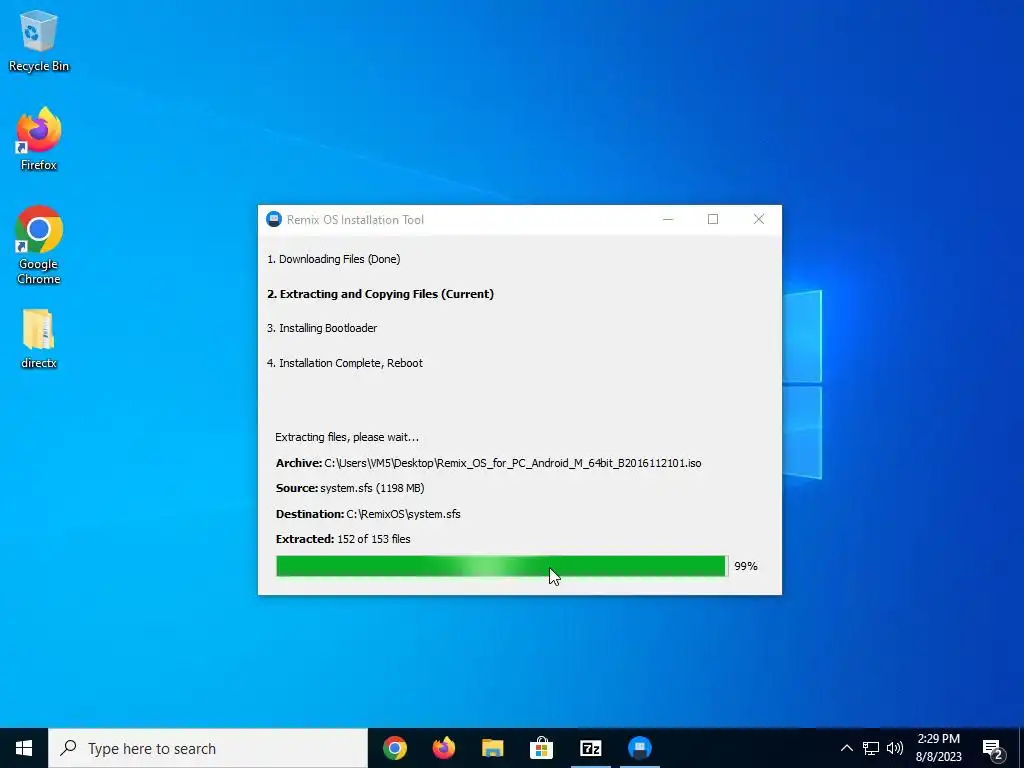Open the network status tray icon

(x=871, y=748)
